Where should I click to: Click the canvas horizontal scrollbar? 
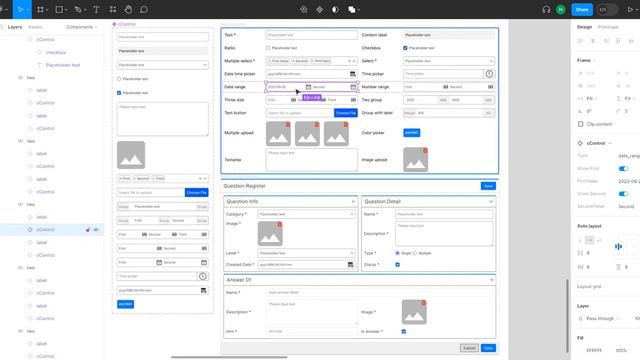pos(229,357)
